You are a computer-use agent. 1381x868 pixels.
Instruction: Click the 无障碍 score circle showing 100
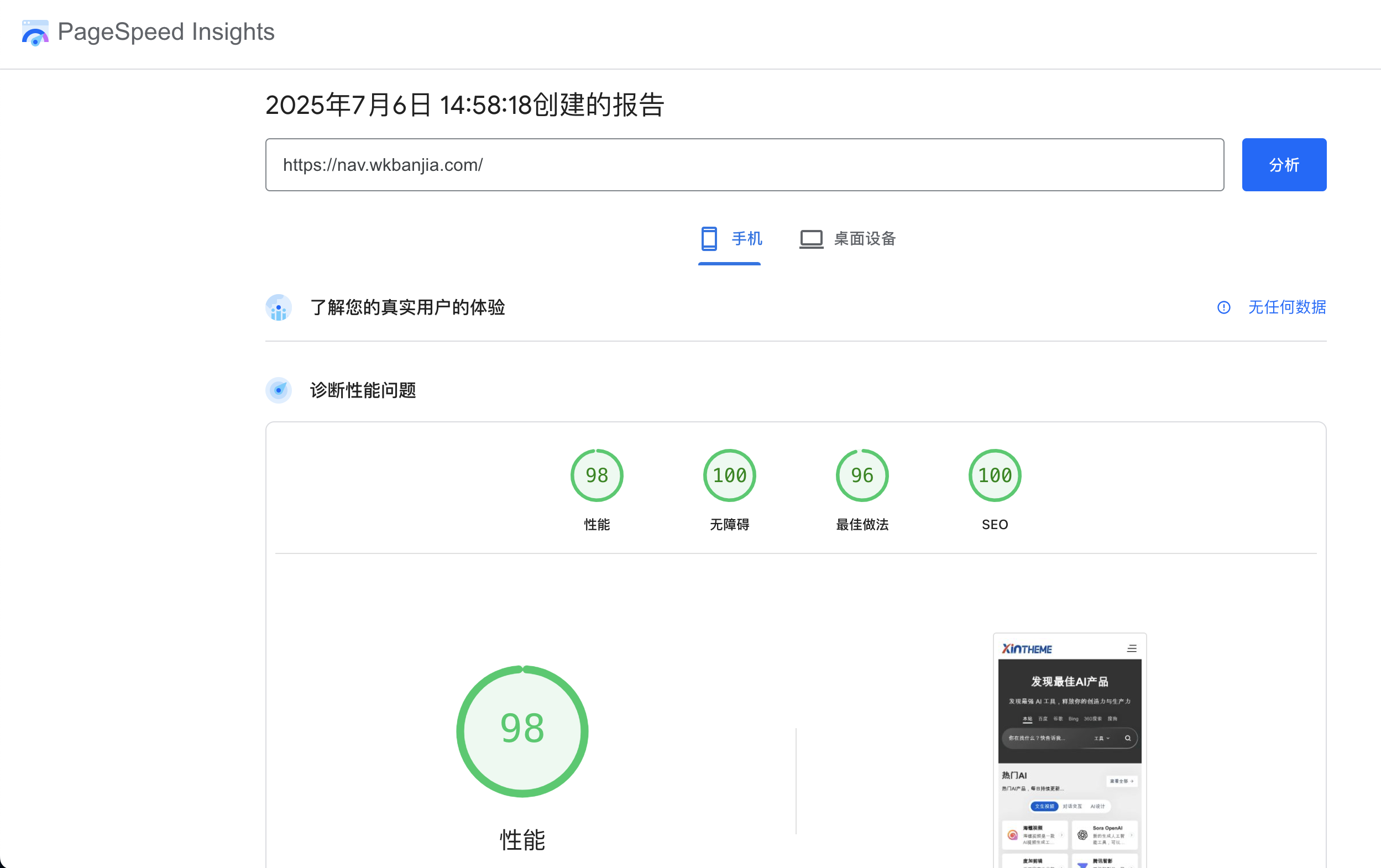(729, 475)
